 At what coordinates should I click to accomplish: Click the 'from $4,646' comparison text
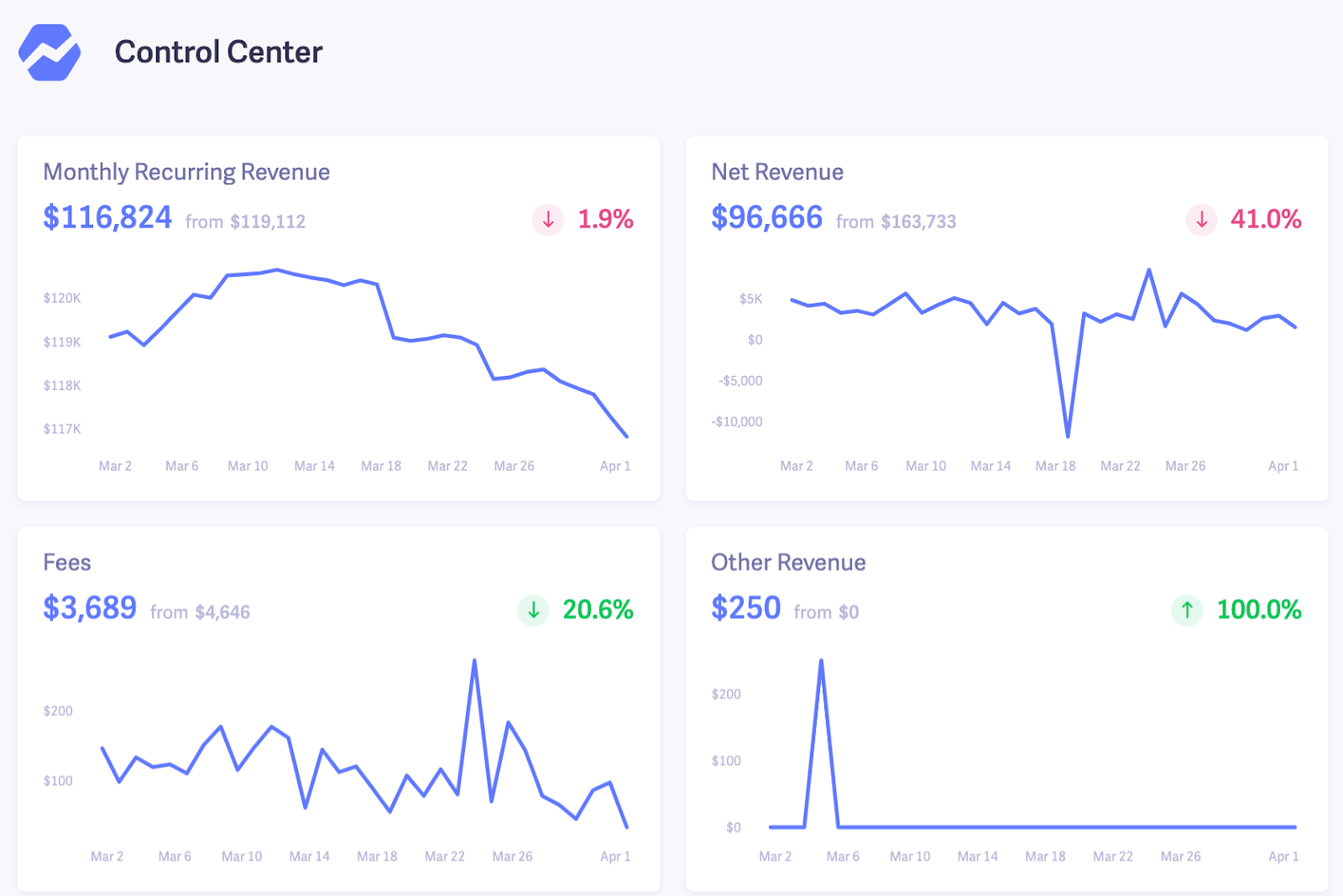click(x=200, y=612)
